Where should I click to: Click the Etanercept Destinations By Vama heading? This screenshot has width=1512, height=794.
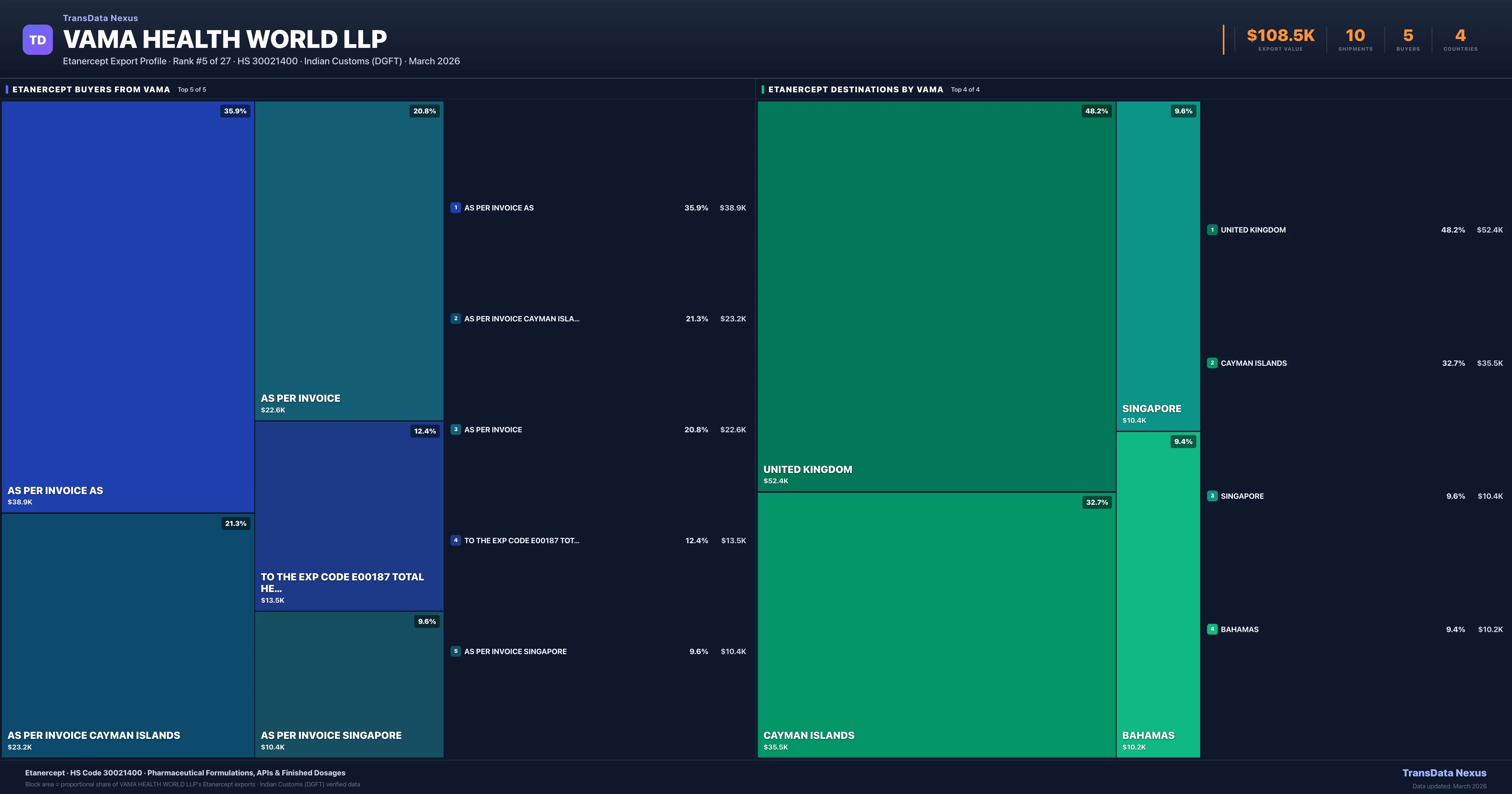tap(855, 89)
